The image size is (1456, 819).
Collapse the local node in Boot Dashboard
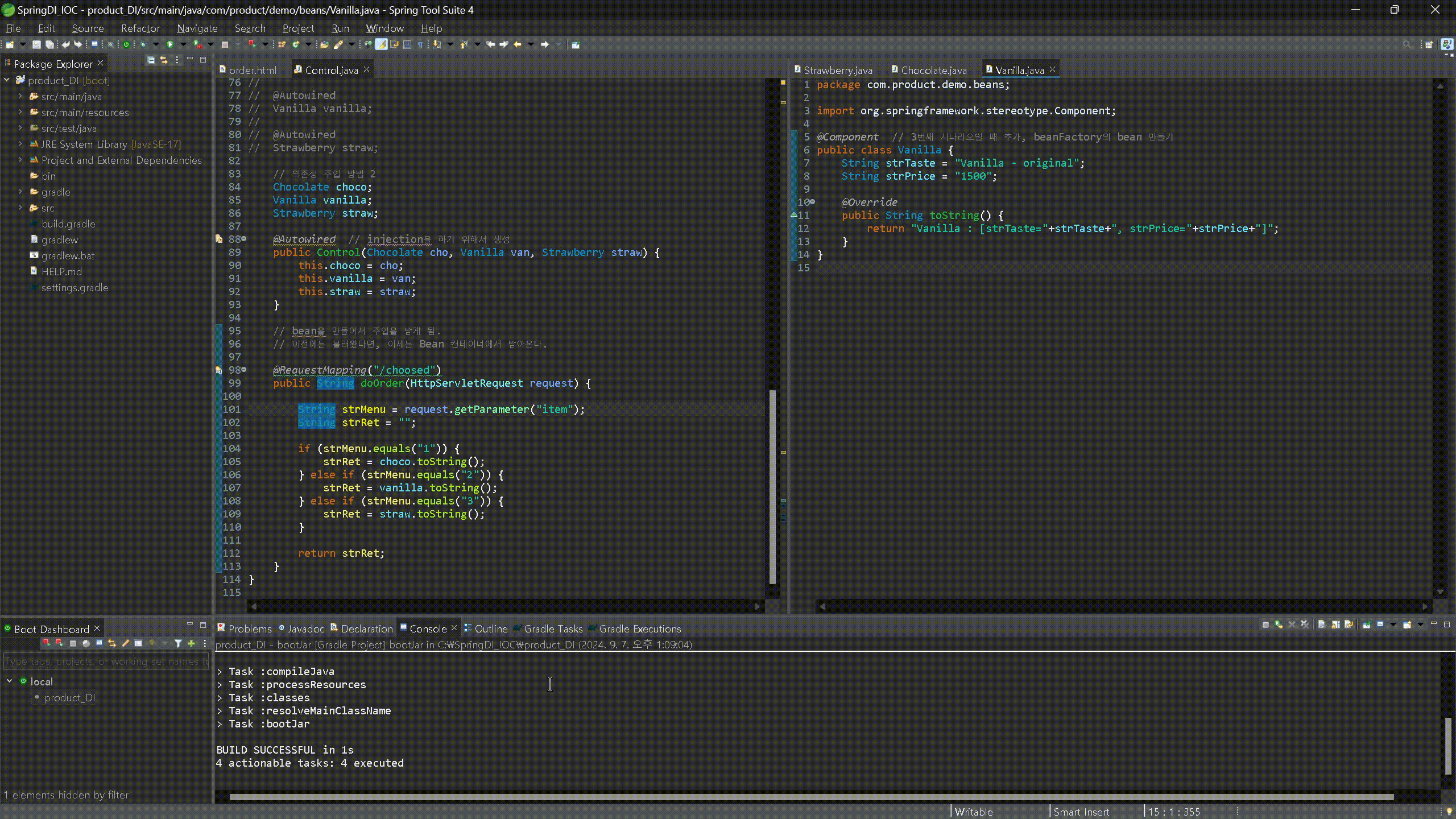[10, 681]
